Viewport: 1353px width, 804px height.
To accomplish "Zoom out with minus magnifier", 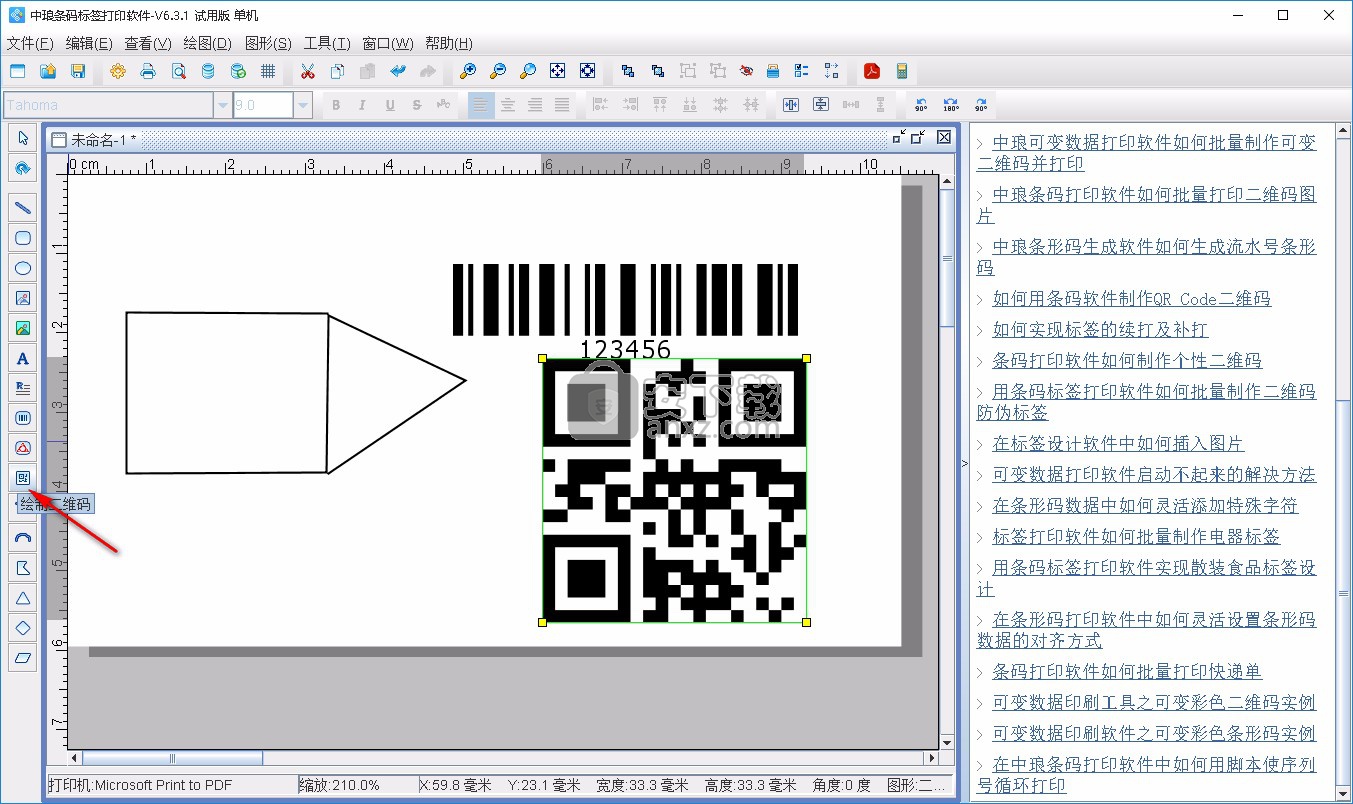I will pyautogui.click(x=497, y=71).
